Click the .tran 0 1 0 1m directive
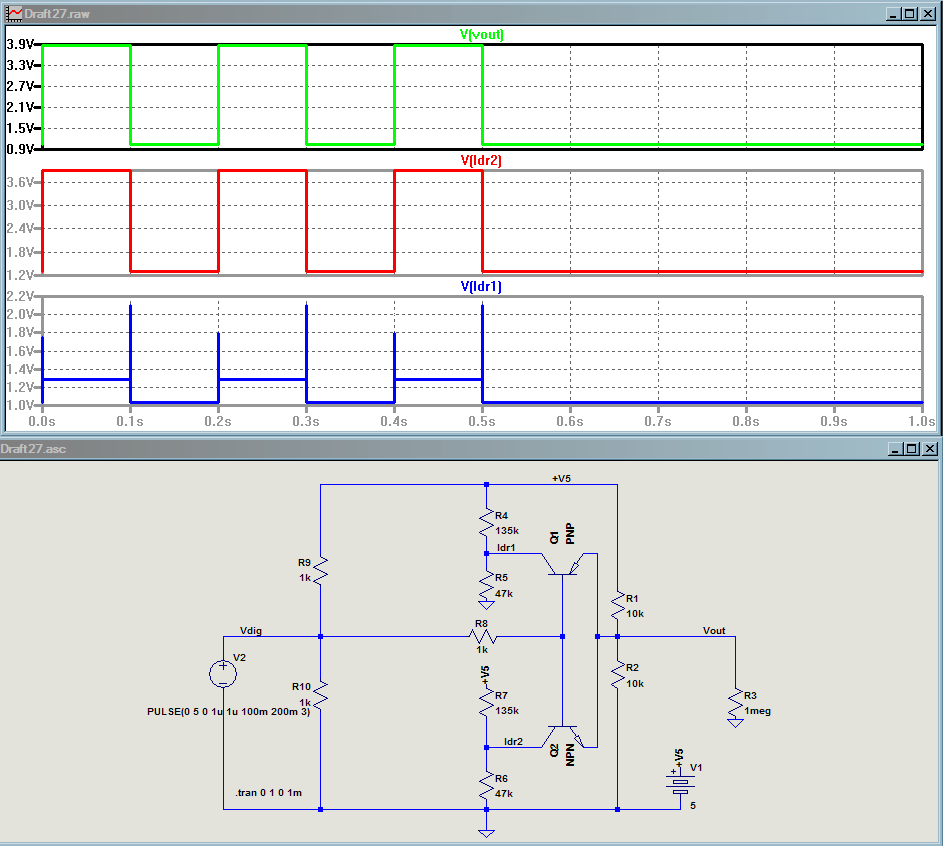943x846 pixels. click(x=268, y=792)
